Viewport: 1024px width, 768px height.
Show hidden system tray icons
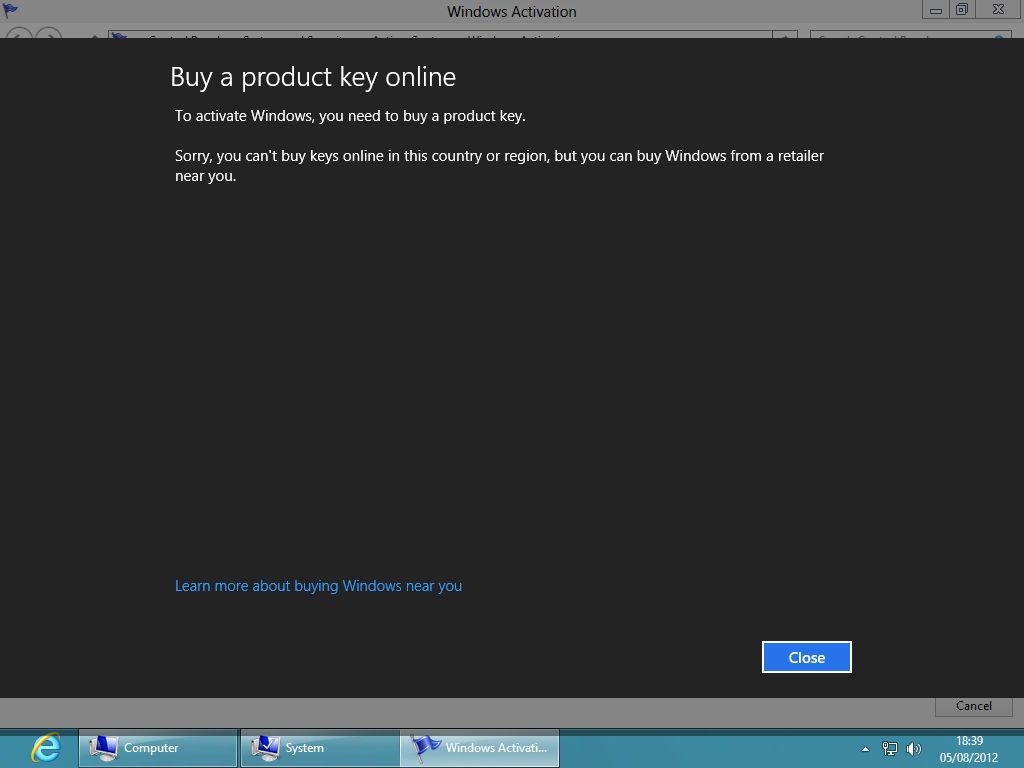[x=865, y=749]
